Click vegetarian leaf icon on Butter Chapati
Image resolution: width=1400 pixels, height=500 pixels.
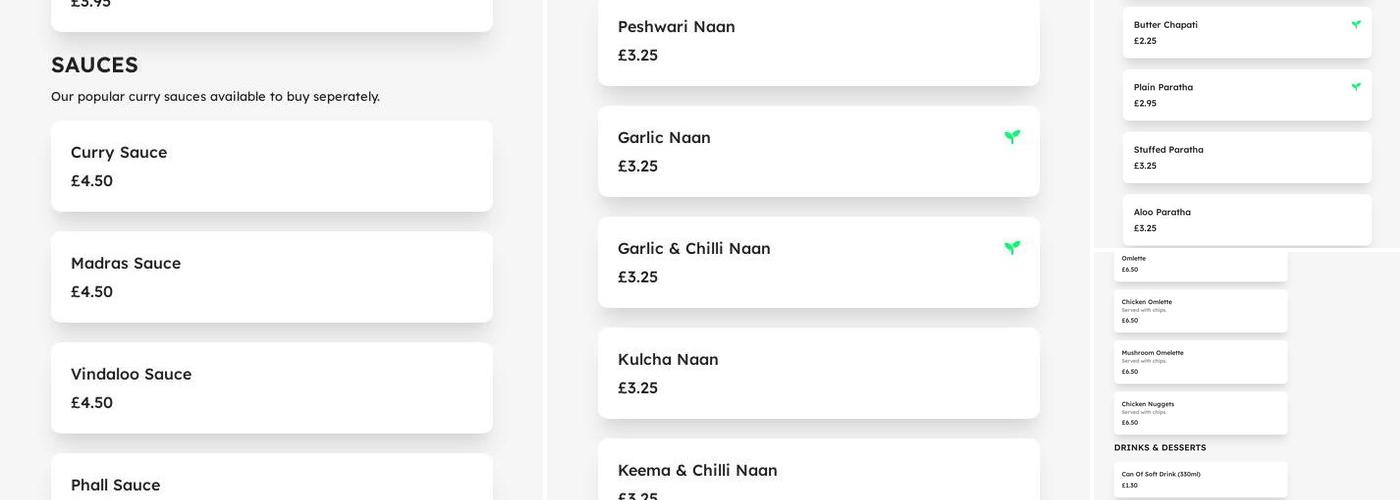[1356, 25]
